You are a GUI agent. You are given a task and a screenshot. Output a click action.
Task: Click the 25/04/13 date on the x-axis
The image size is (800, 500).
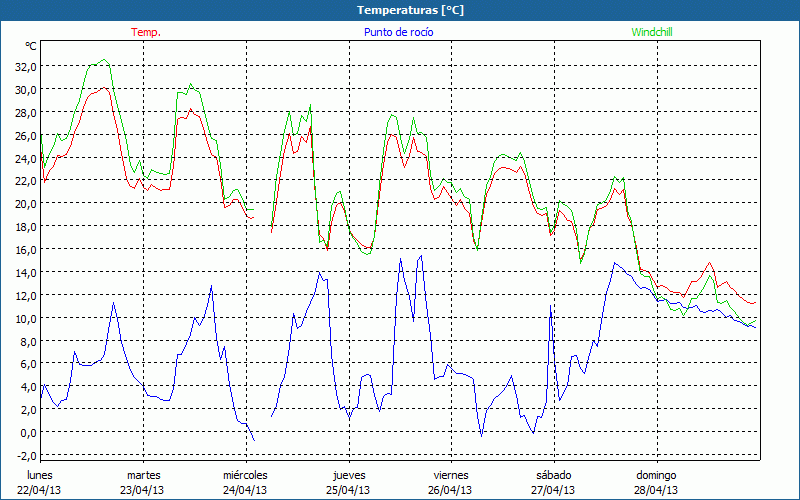(x=348, y=490)
